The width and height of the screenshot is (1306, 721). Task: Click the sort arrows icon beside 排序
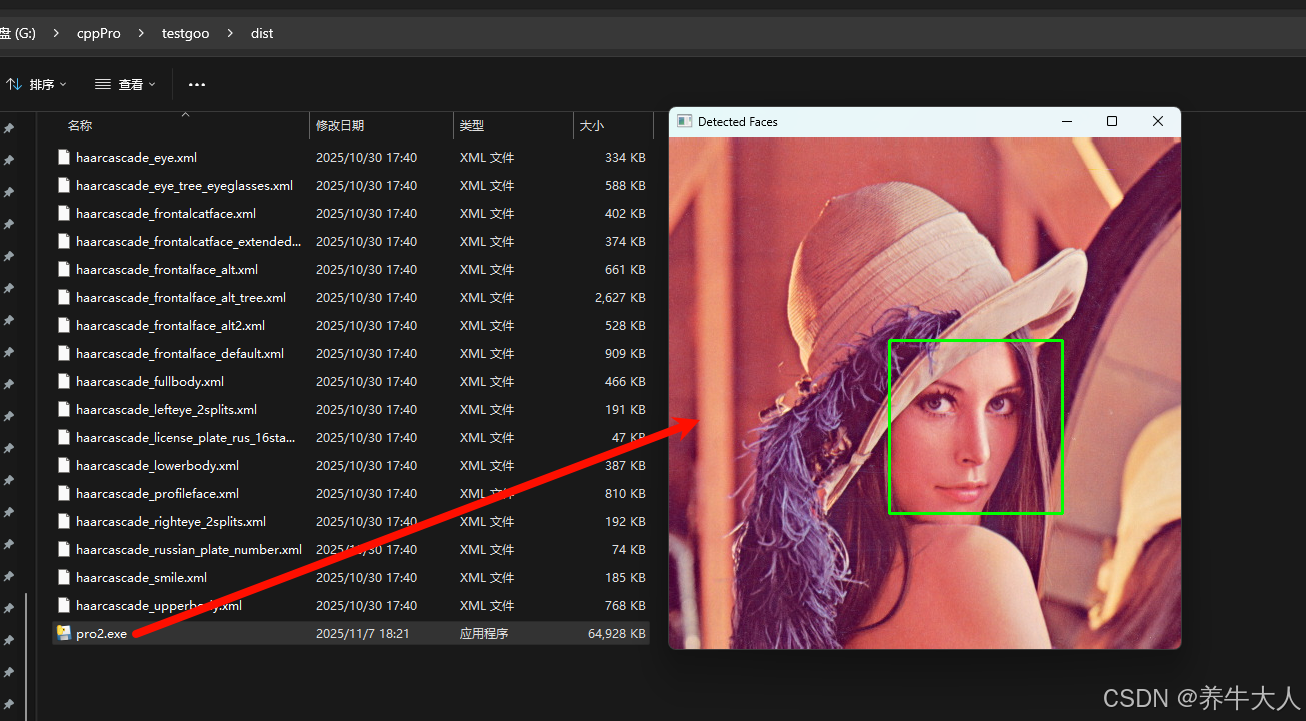tap(14, 85)
